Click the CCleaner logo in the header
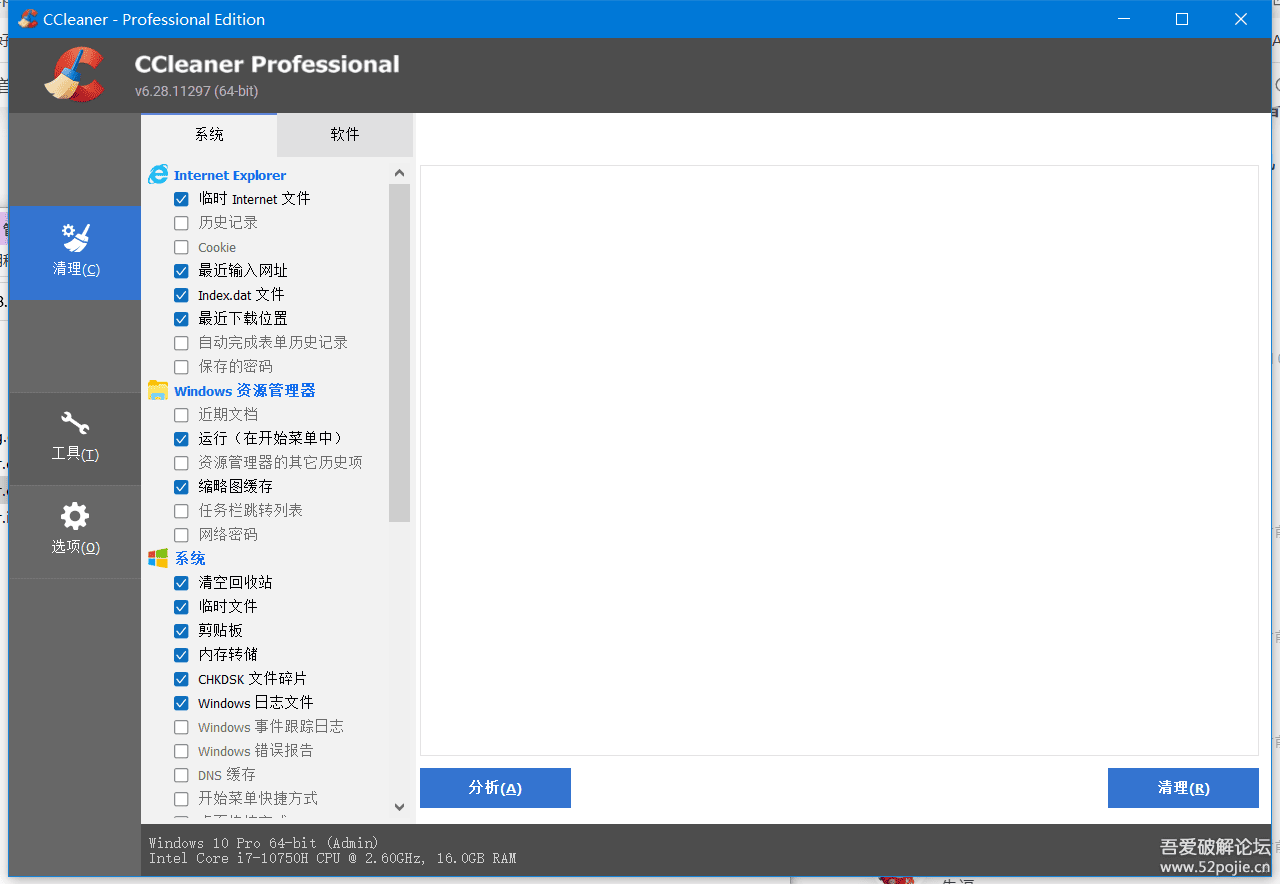 (x=74, y=75)
